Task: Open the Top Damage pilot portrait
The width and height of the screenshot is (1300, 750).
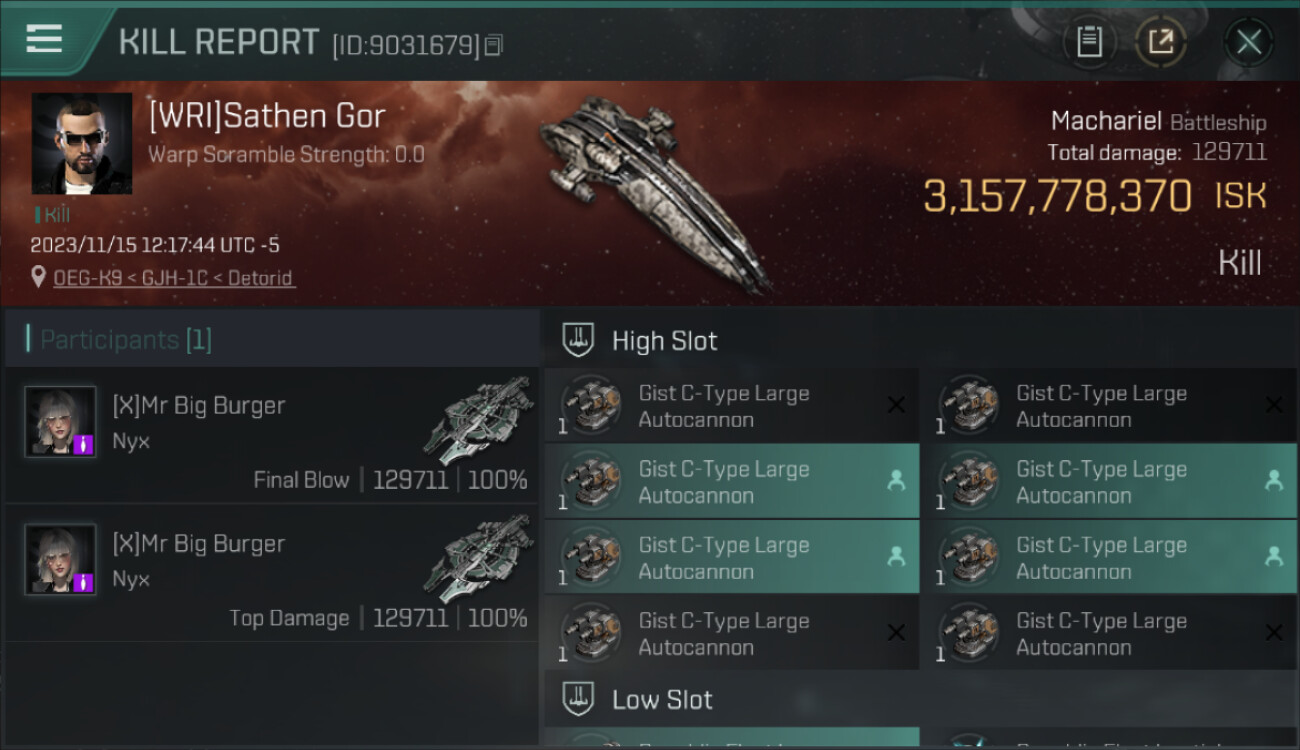Action: 61,559
